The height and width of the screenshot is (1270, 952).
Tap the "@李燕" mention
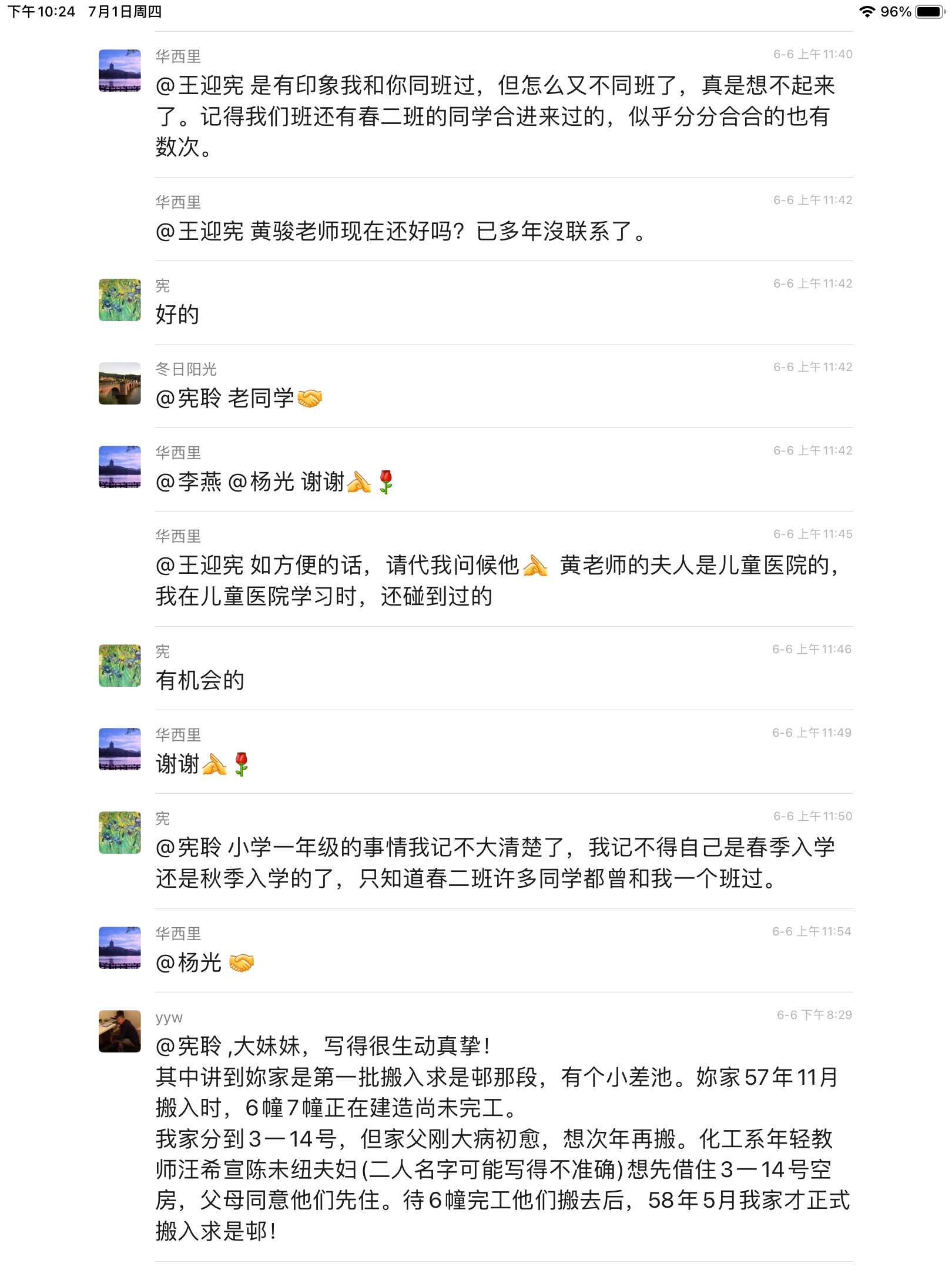click(189, 482)
